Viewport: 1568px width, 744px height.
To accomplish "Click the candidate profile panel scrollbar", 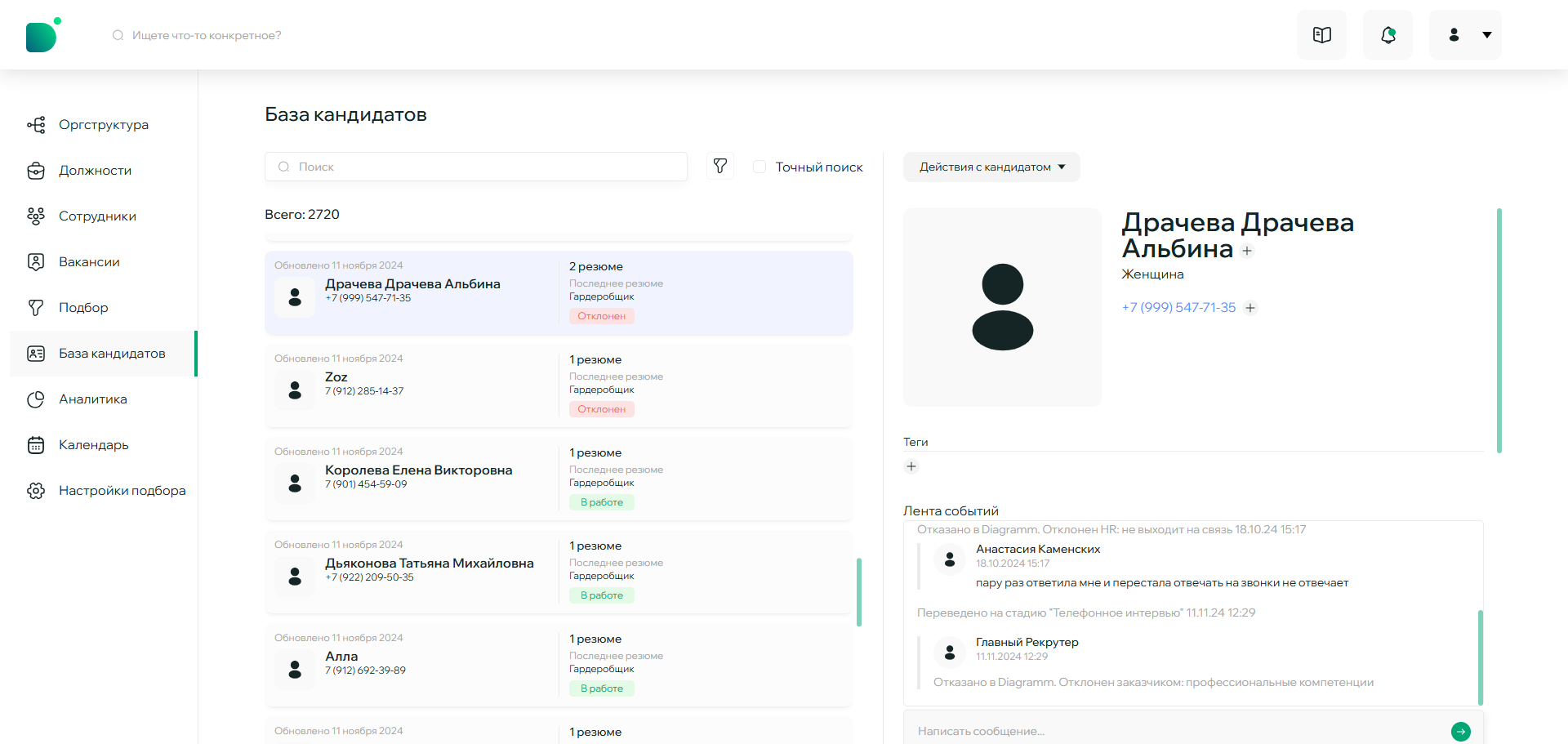I will [x=1499, y=331].
